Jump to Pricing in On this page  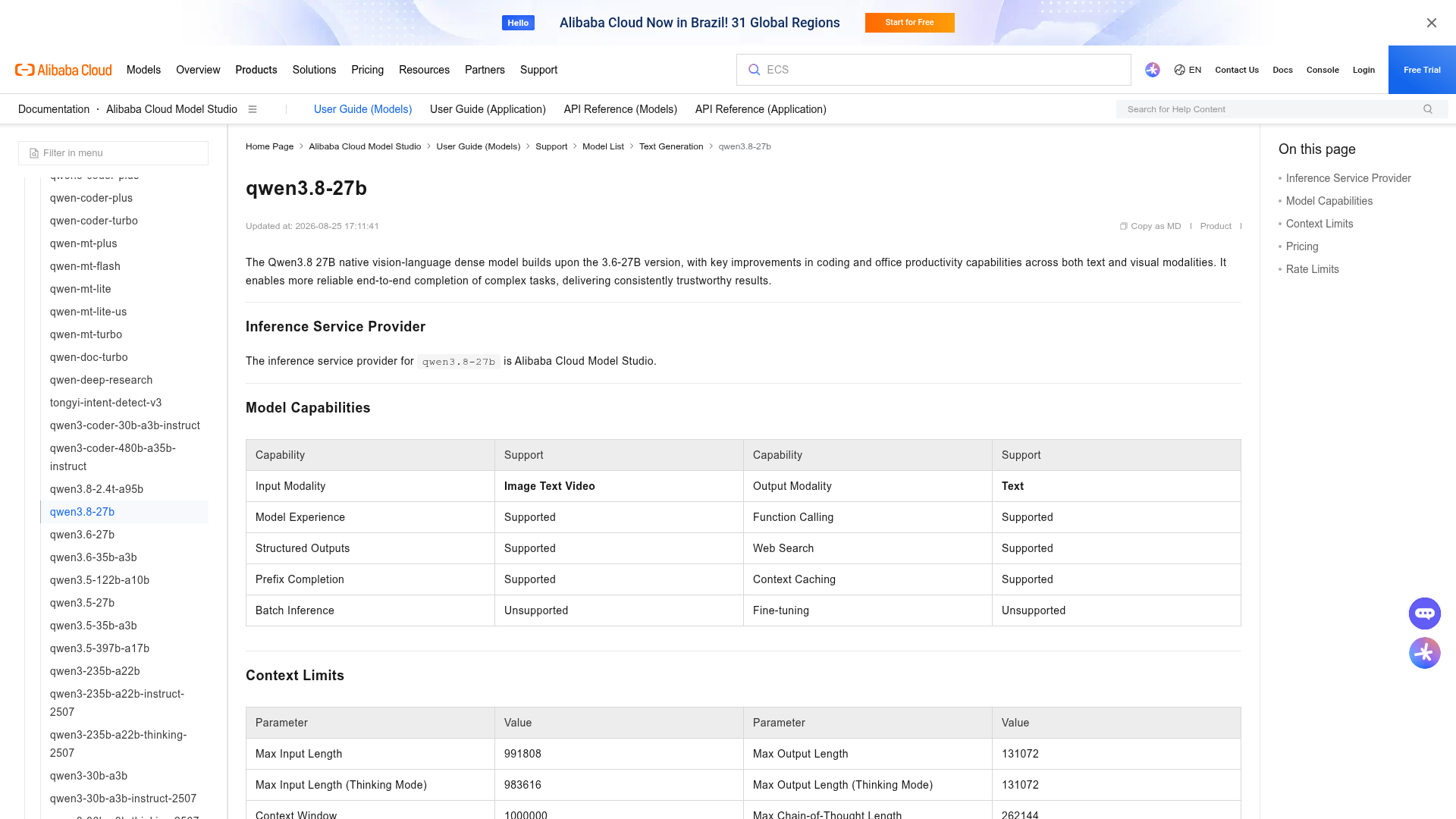tap(1302, 246)
